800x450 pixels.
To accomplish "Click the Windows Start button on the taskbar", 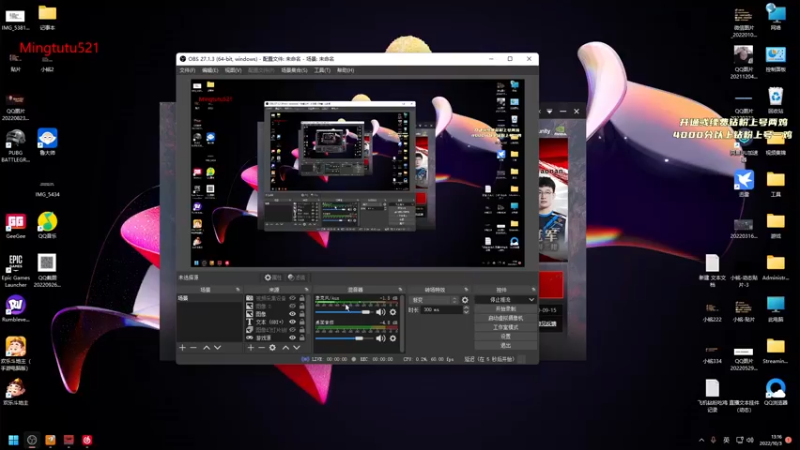I will tap(13, 440).
